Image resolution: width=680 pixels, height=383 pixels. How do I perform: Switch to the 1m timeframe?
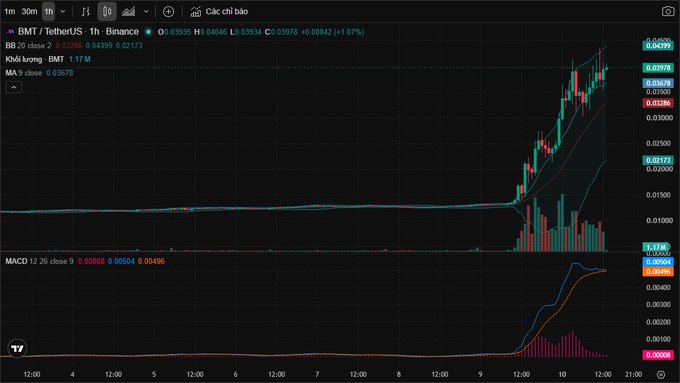point(9,12)
